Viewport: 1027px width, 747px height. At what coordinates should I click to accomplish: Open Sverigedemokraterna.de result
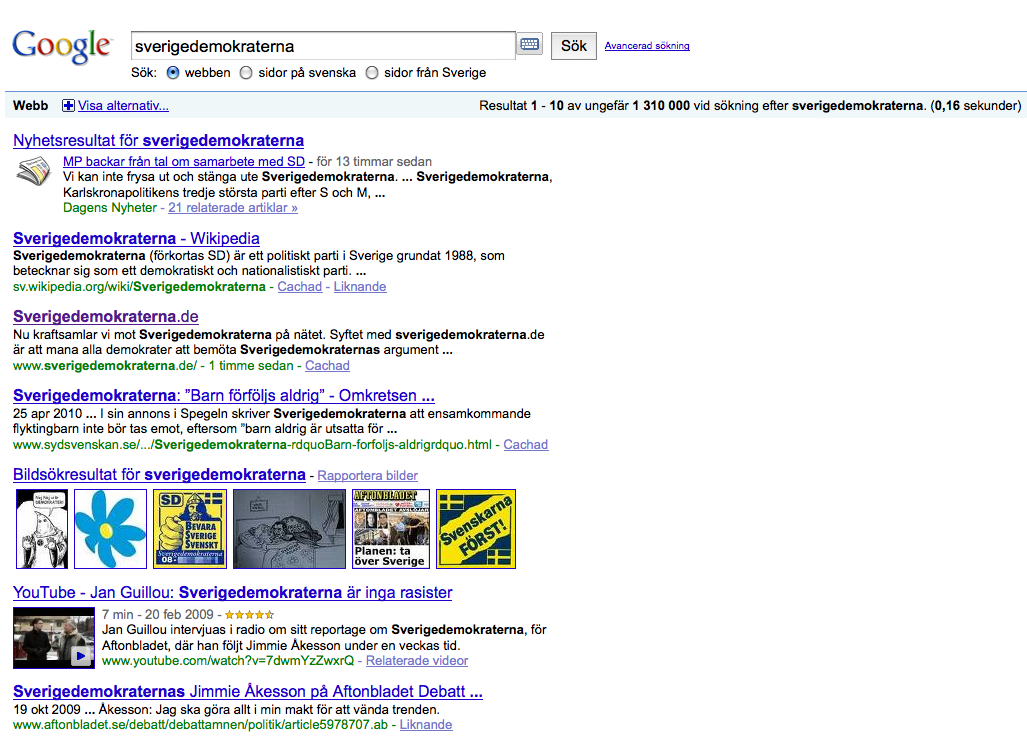pyautogui.click(x=105, y=316)
